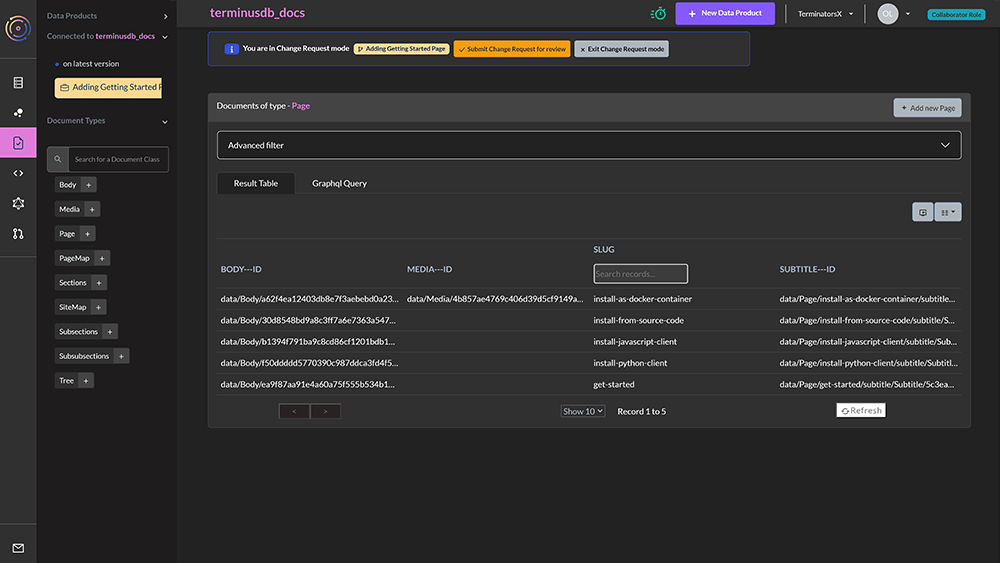The image size is (1000, 563).
Task: Switch to the Result Table tab
Action: click(256, 183)
